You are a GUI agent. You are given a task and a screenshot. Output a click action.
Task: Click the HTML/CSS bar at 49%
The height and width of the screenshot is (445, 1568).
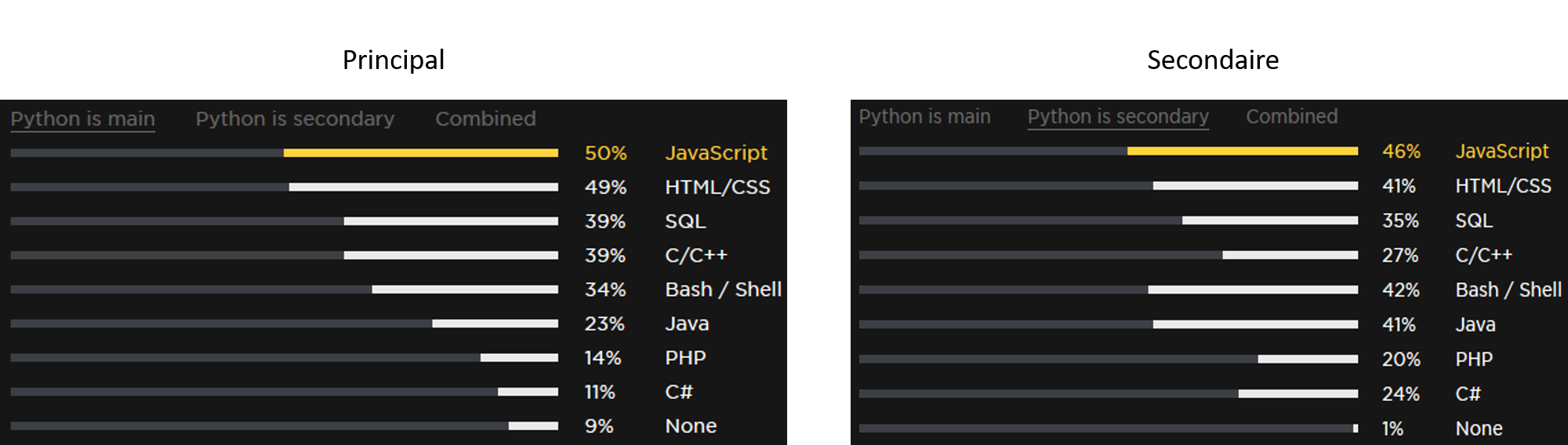point(423,187)
